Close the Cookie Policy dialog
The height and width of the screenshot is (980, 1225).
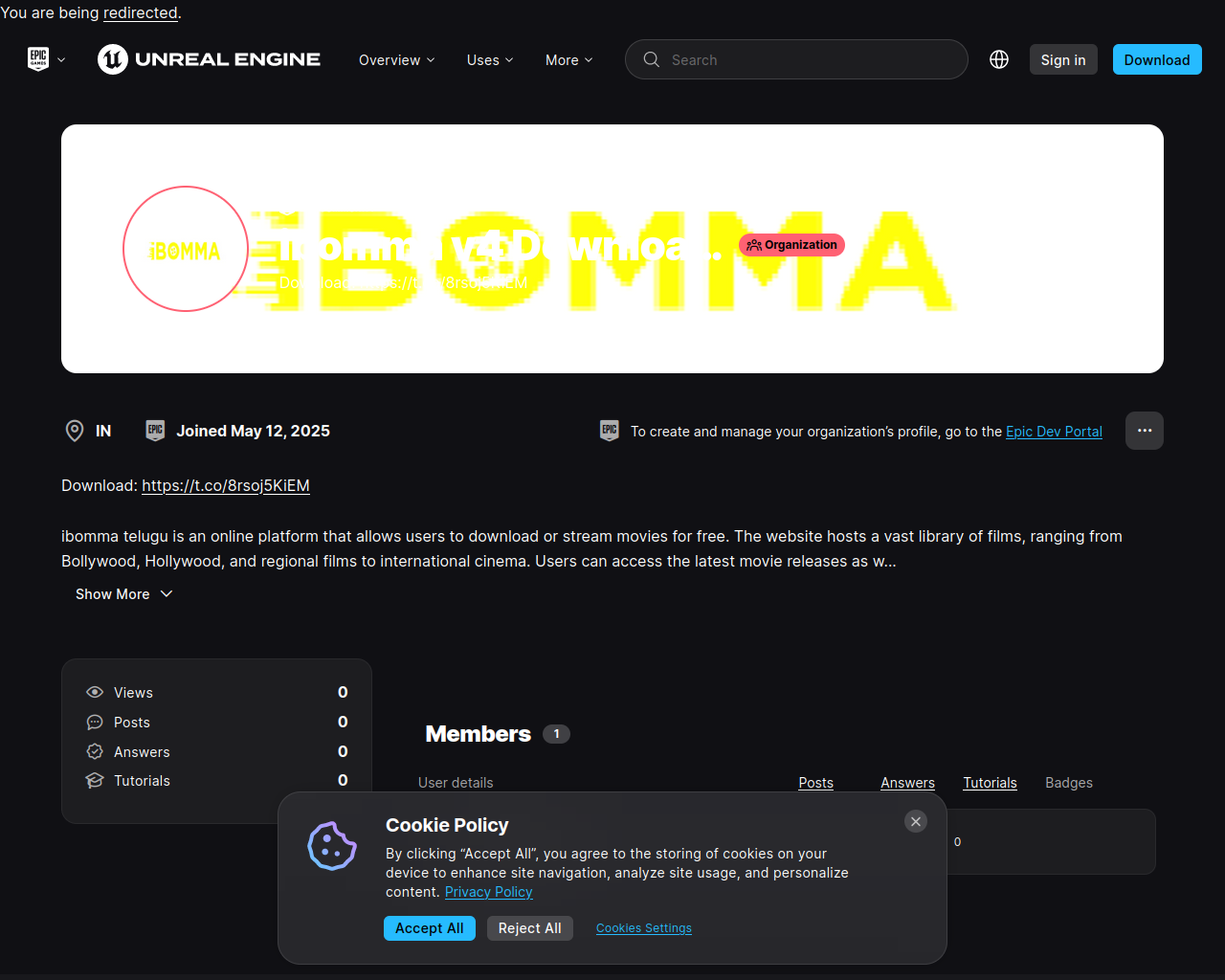pos(916,821)
